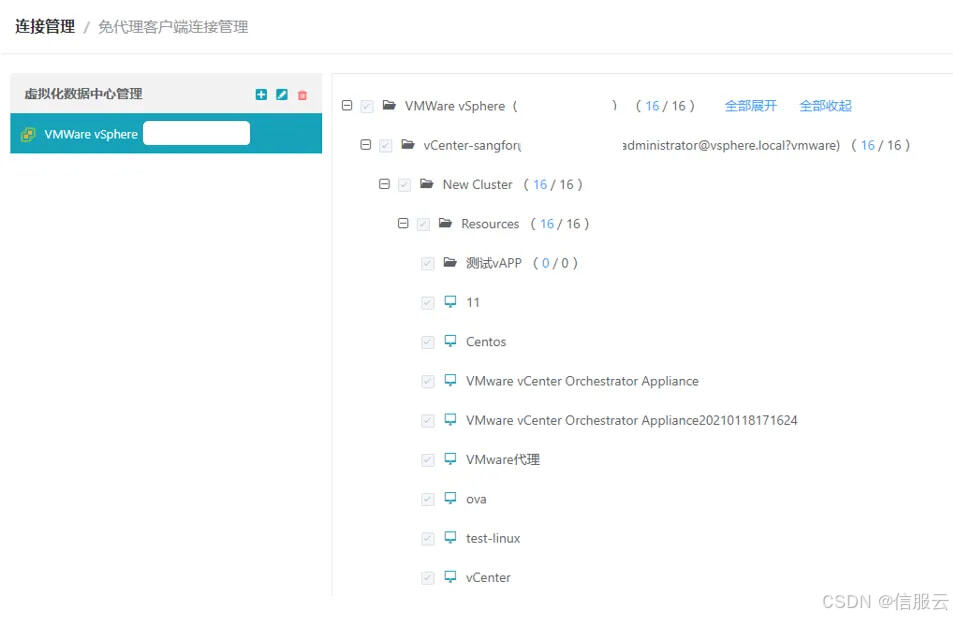
Task: Click VM icon of Appliance20210118171624
Action: [450, 420]
